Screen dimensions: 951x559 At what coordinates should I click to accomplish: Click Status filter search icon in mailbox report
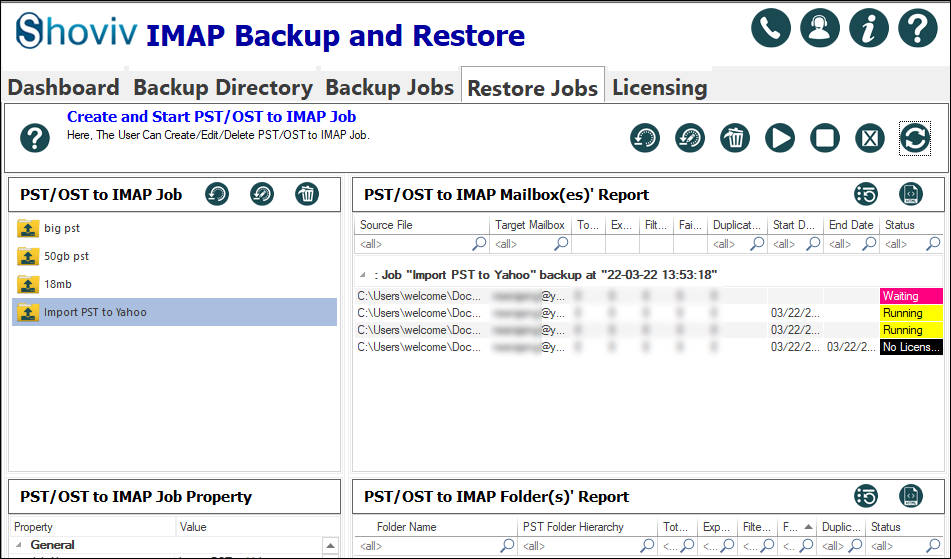click(933, 244)
